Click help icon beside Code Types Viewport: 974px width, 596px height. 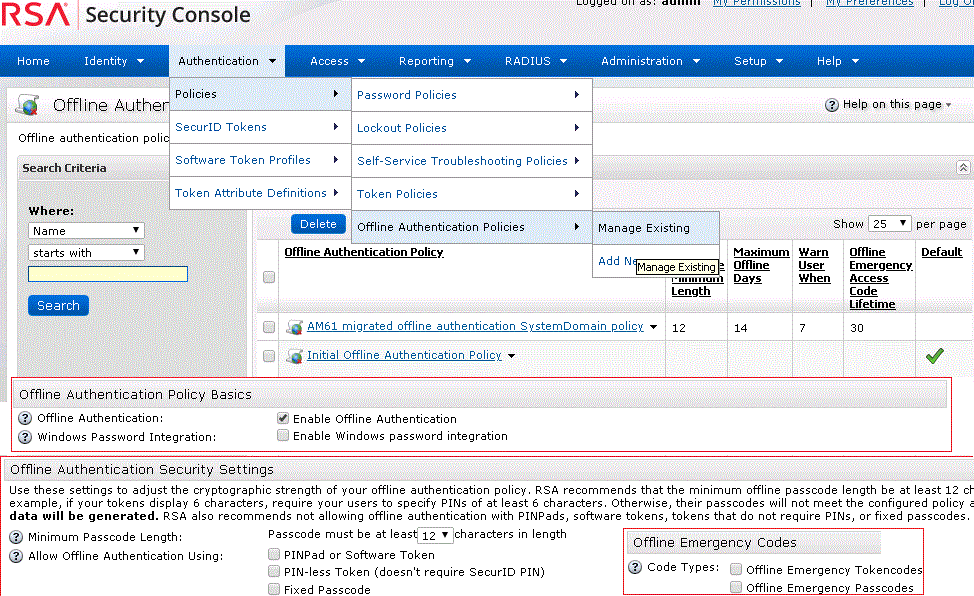coord(635,568)
